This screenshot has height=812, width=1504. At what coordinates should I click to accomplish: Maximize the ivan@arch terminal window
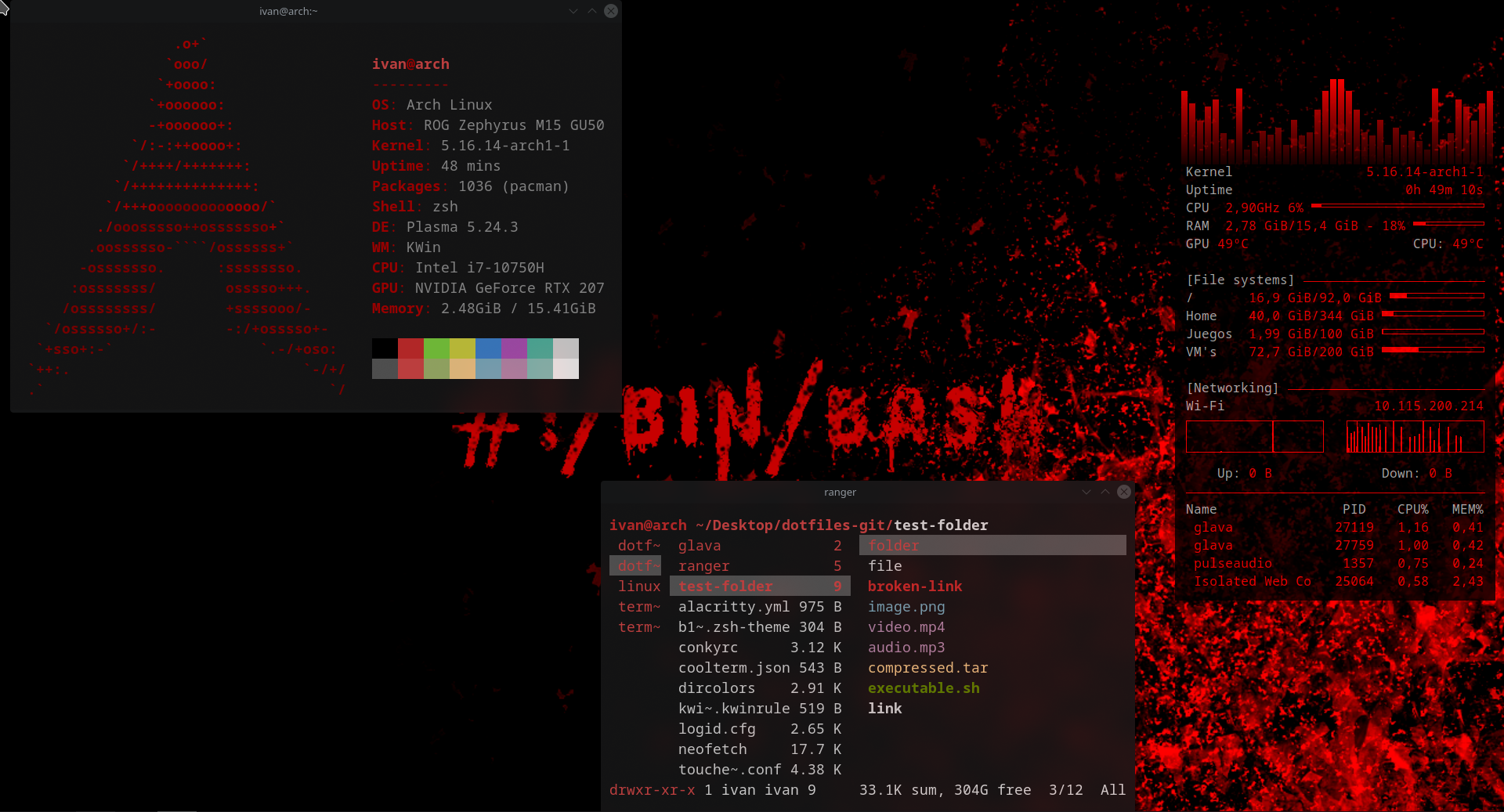pos(592,11)
